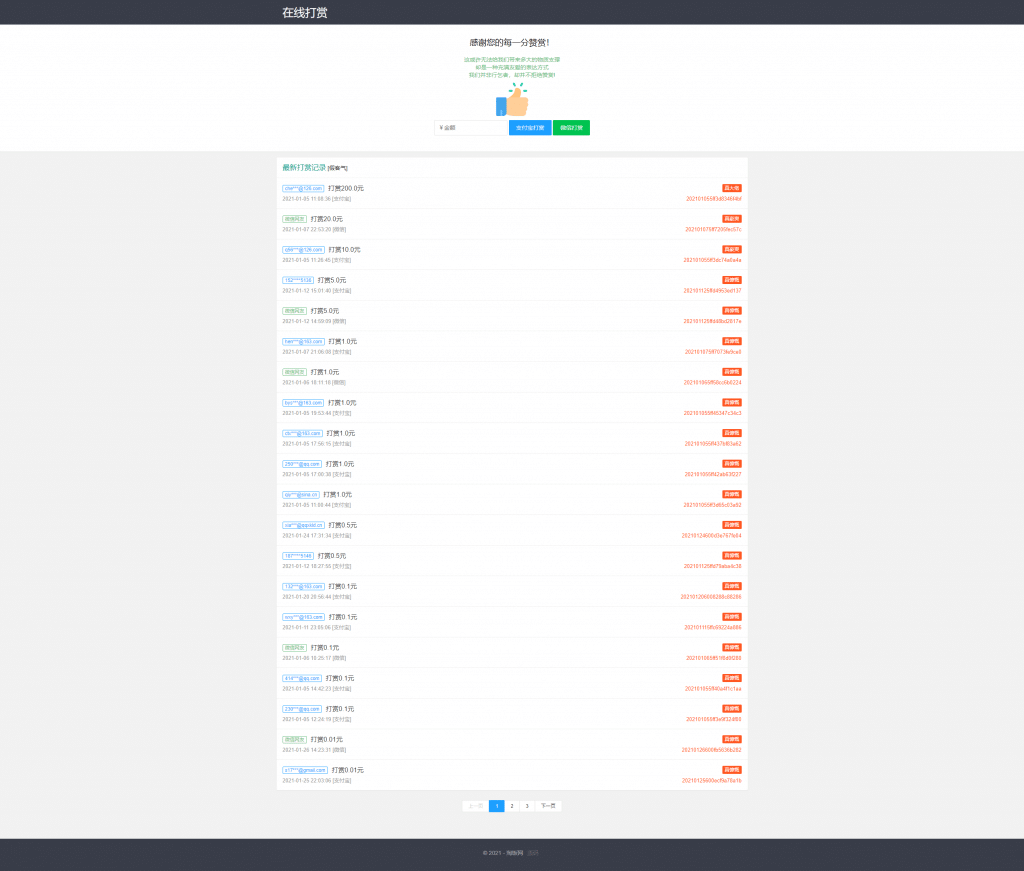Click the 在线打赏 header title
The image size is (1024, 871).
(304, 13)
